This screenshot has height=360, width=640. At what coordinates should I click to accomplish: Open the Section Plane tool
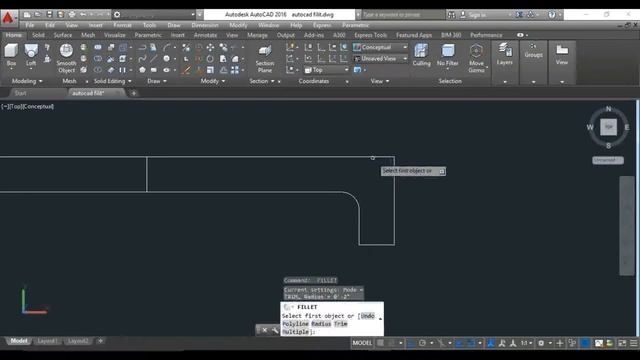tap(264, 58)
